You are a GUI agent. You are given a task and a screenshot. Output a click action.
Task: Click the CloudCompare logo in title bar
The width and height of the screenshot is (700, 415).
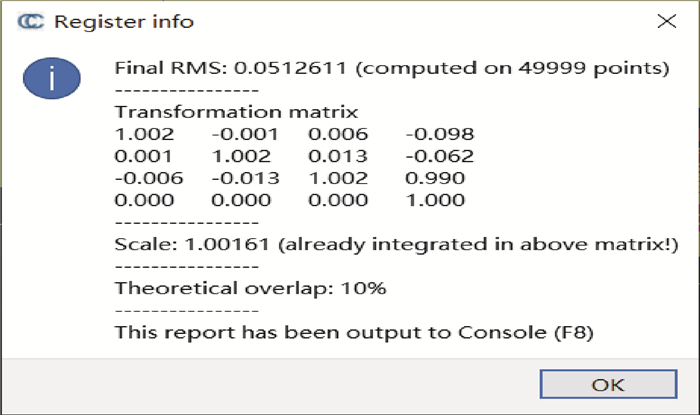pyautogui.click(x=31, y=21)
